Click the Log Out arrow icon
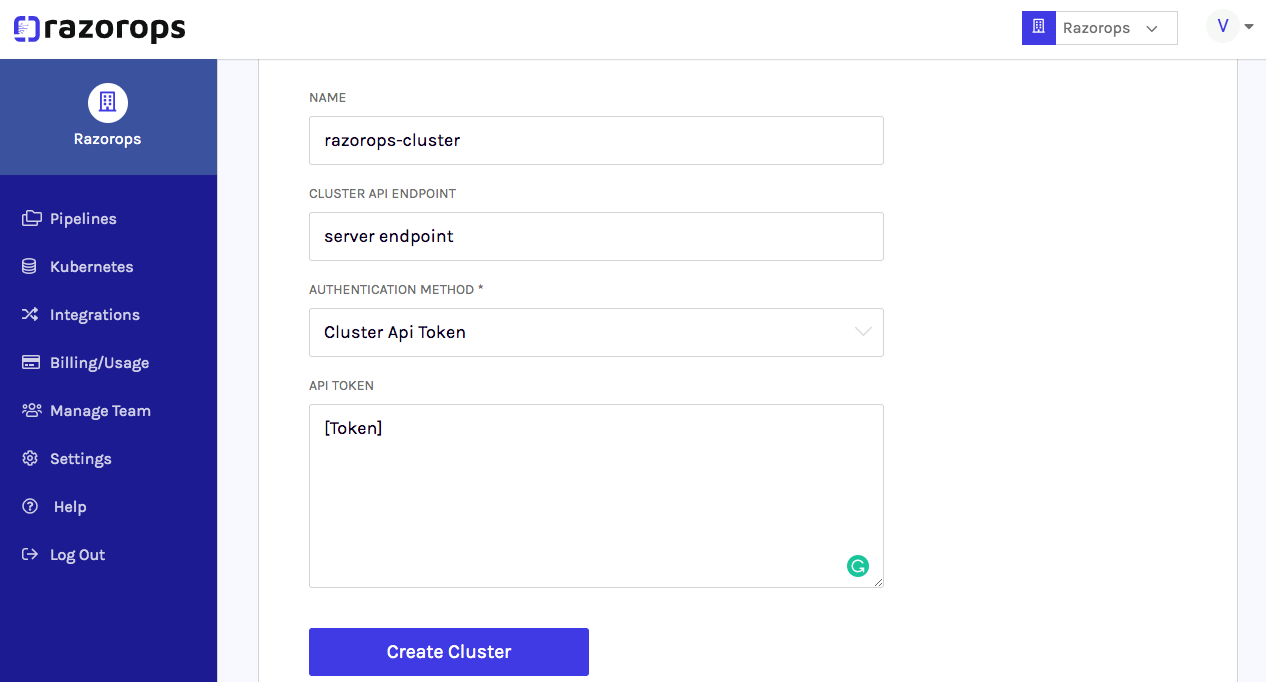This screenshot has width=1266, height=682. [31, 555]
